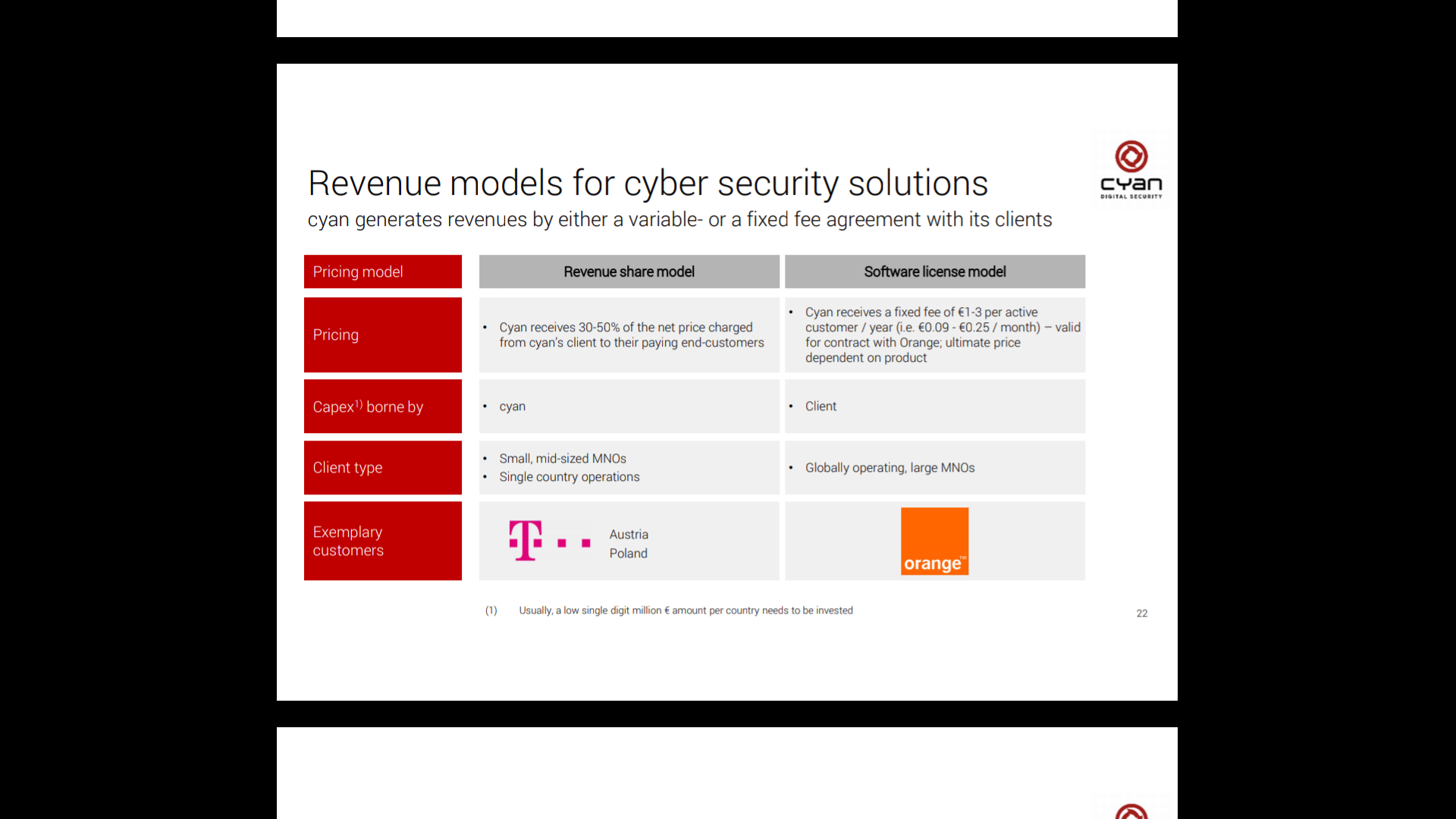The height and width of the screenshot is (819, 1456).
Task: Select the red Pricing model label
Action: [x=382, y=271]
